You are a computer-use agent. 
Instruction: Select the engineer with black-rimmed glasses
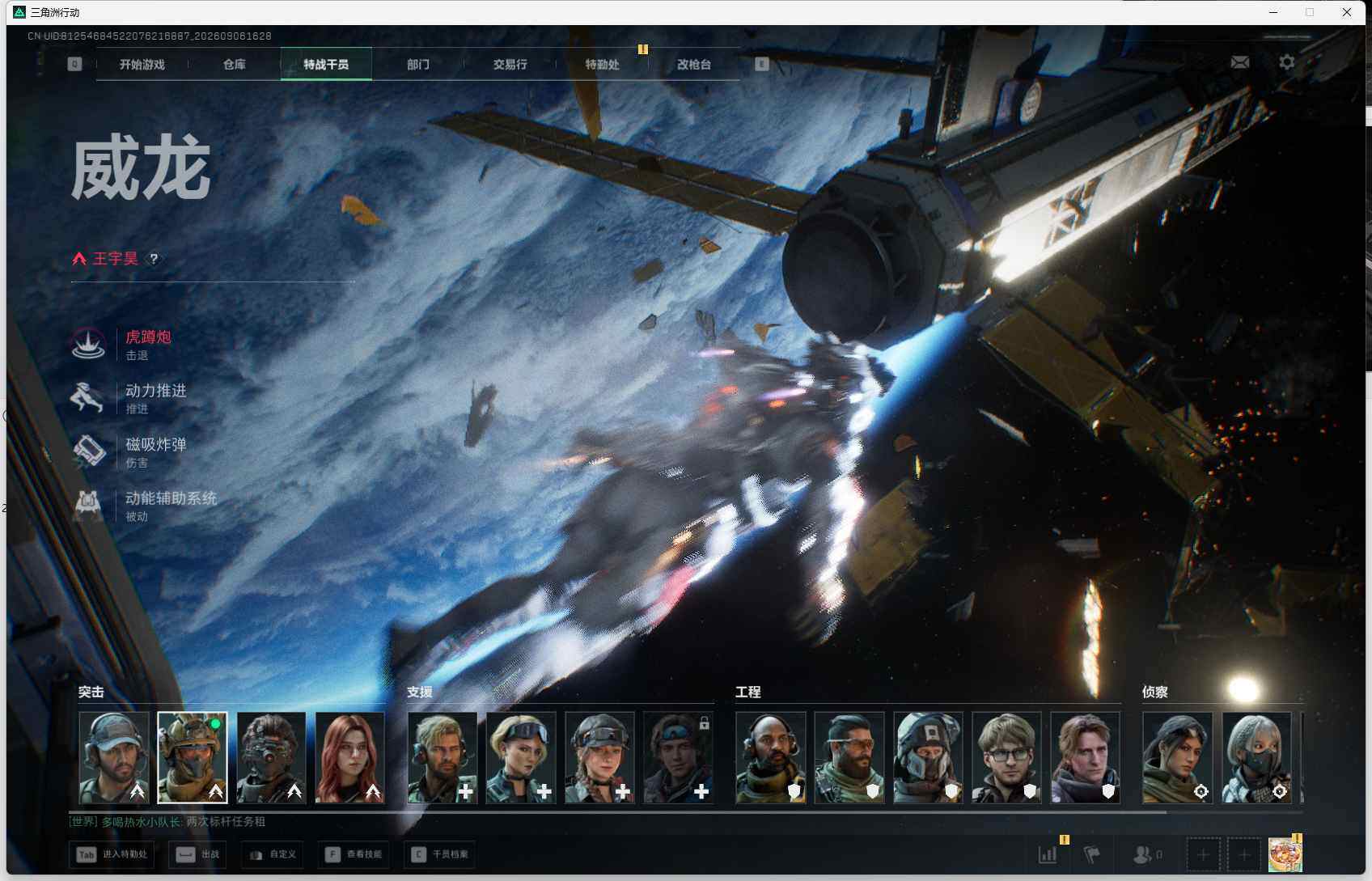[1006, 757]
